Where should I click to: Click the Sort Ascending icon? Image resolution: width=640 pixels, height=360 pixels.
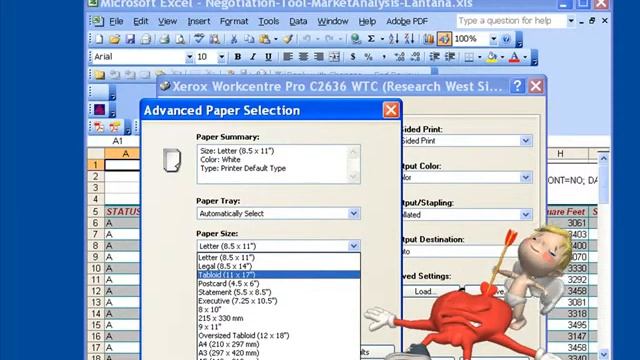(x=394, y=39)
